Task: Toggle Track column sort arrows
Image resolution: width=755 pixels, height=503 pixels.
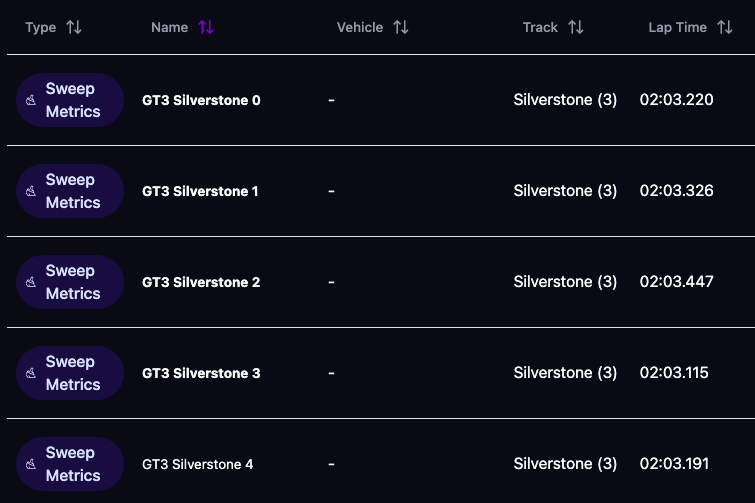Action: 575,27
